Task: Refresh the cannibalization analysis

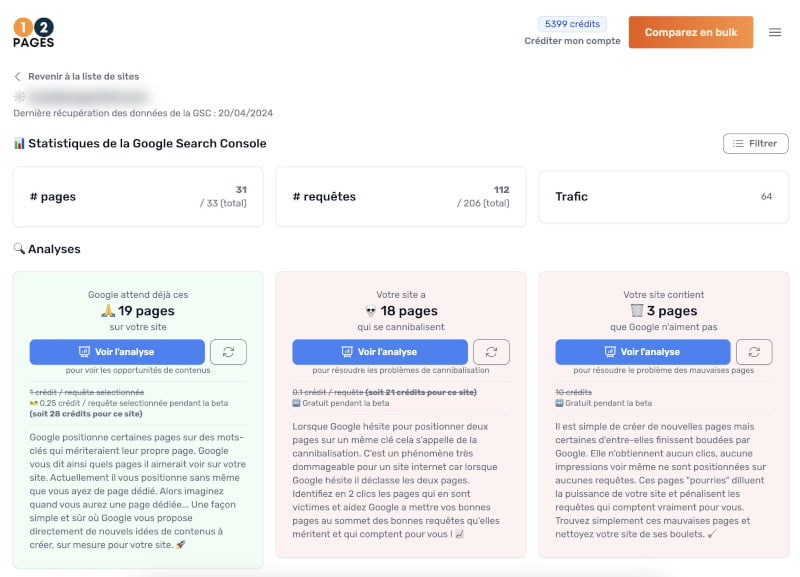Action: point(491,352)
